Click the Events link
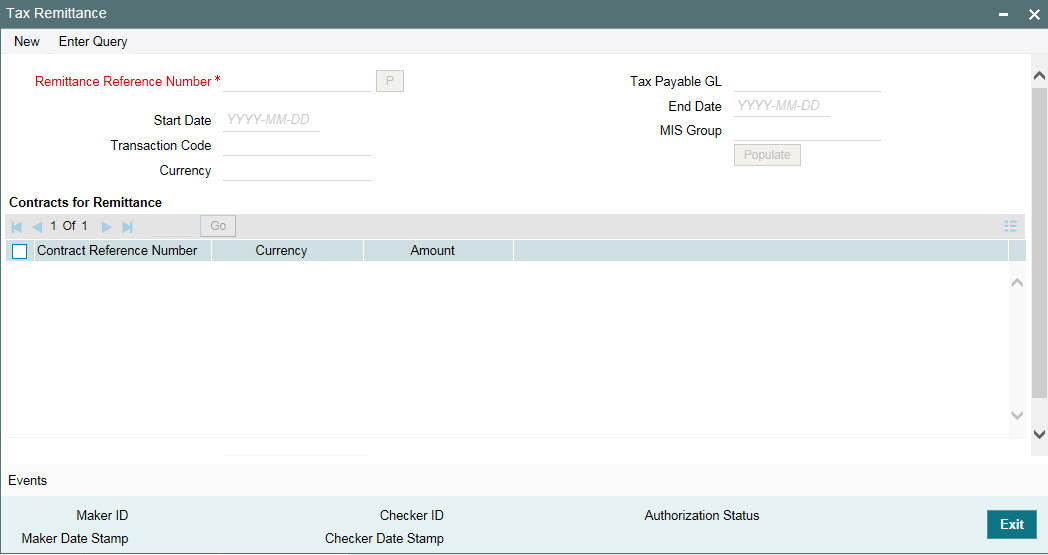The width and height of the screenshot is (1048, 555). (x=27, y=480)
